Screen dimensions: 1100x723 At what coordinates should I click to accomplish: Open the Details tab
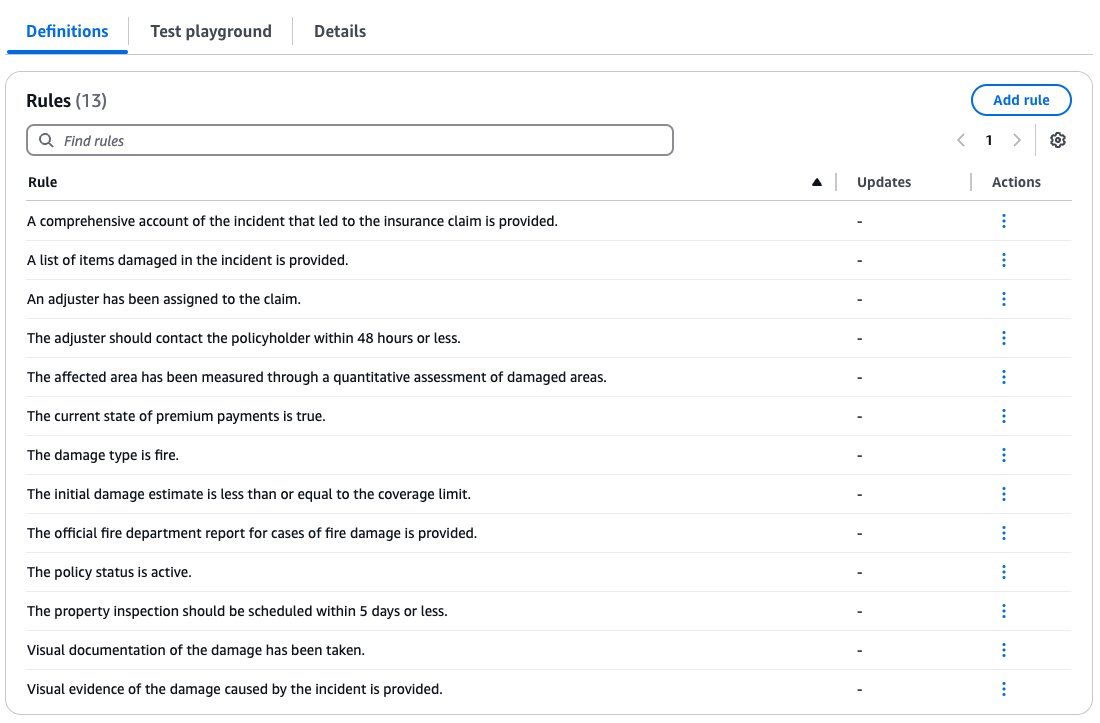pyautogui.click(x=340, y=31)
